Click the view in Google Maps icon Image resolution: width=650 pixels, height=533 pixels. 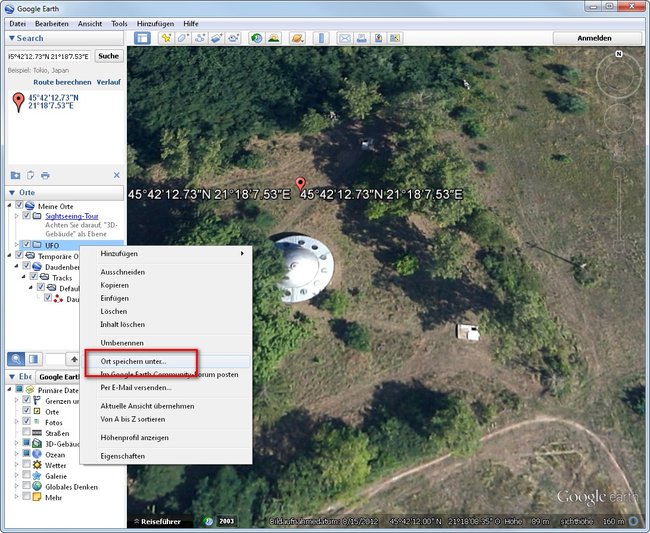point(395,38)
